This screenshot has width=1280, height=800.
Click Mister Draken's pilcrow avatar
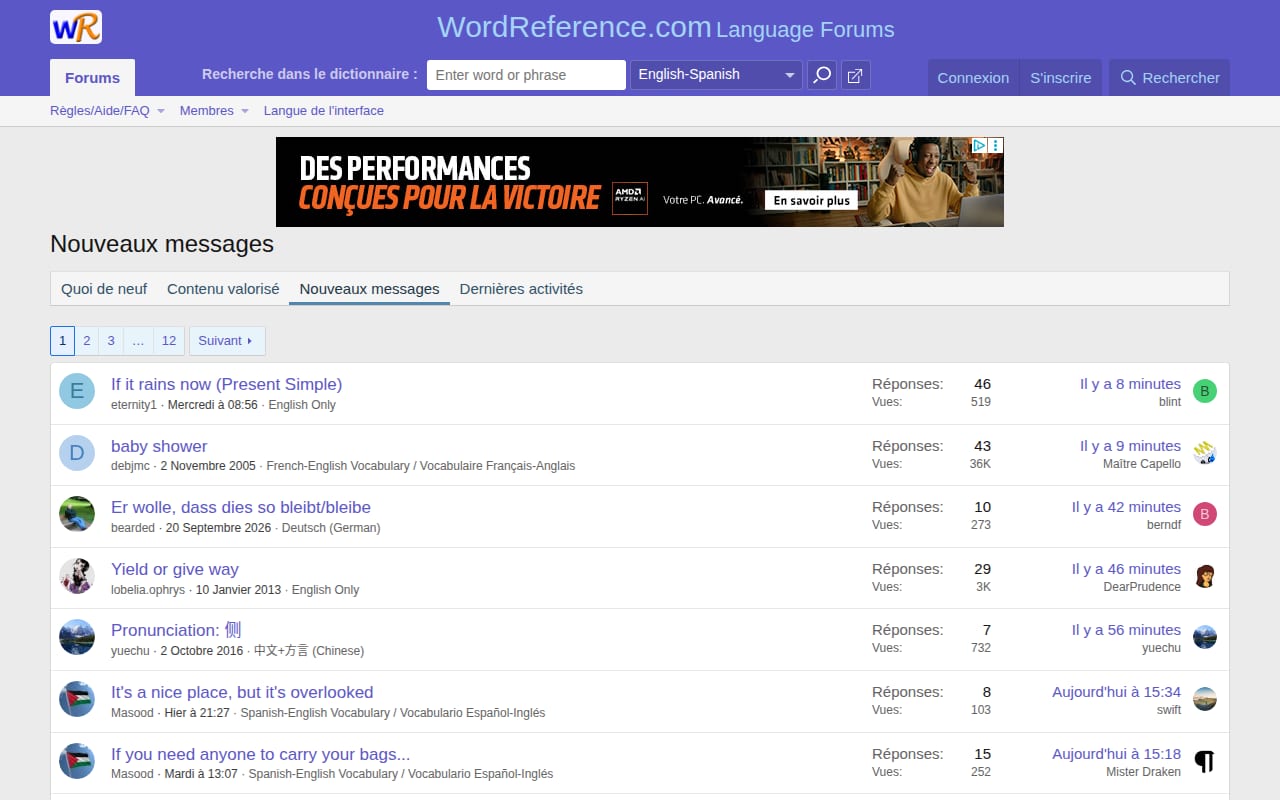1205,762
